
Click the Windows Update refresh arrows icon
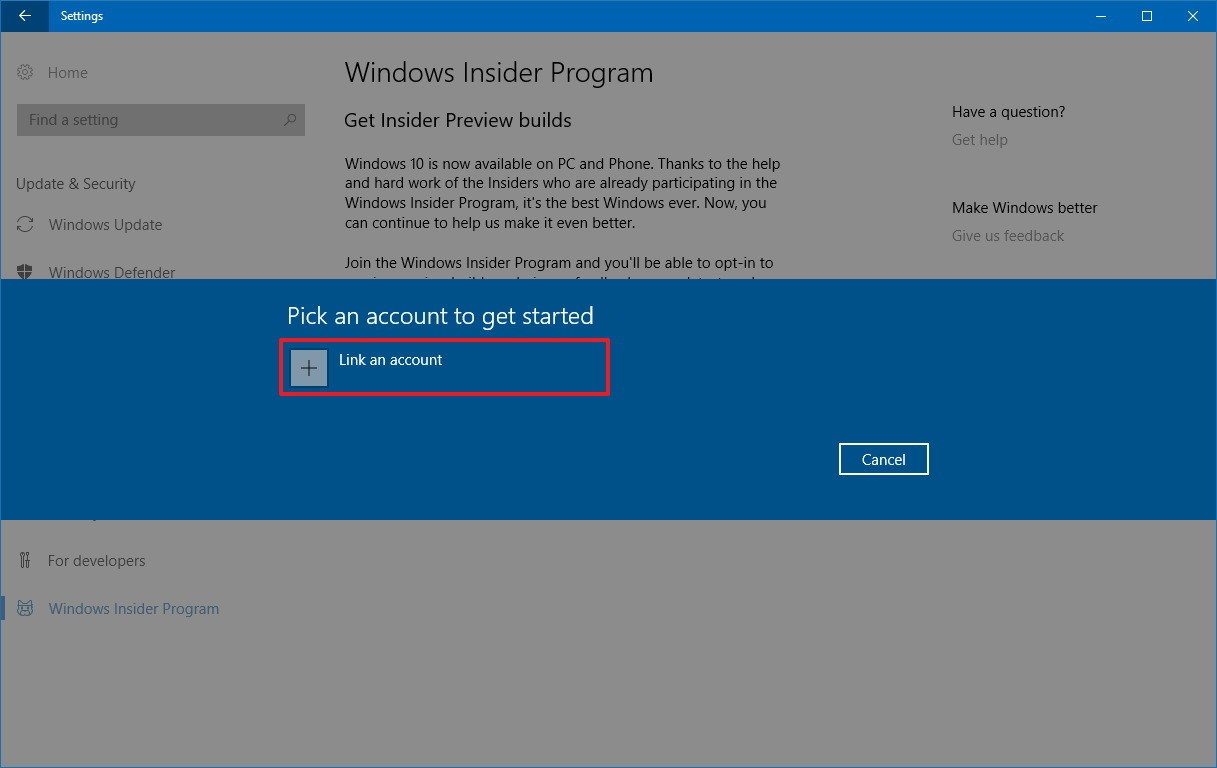[x=26, y=225]
